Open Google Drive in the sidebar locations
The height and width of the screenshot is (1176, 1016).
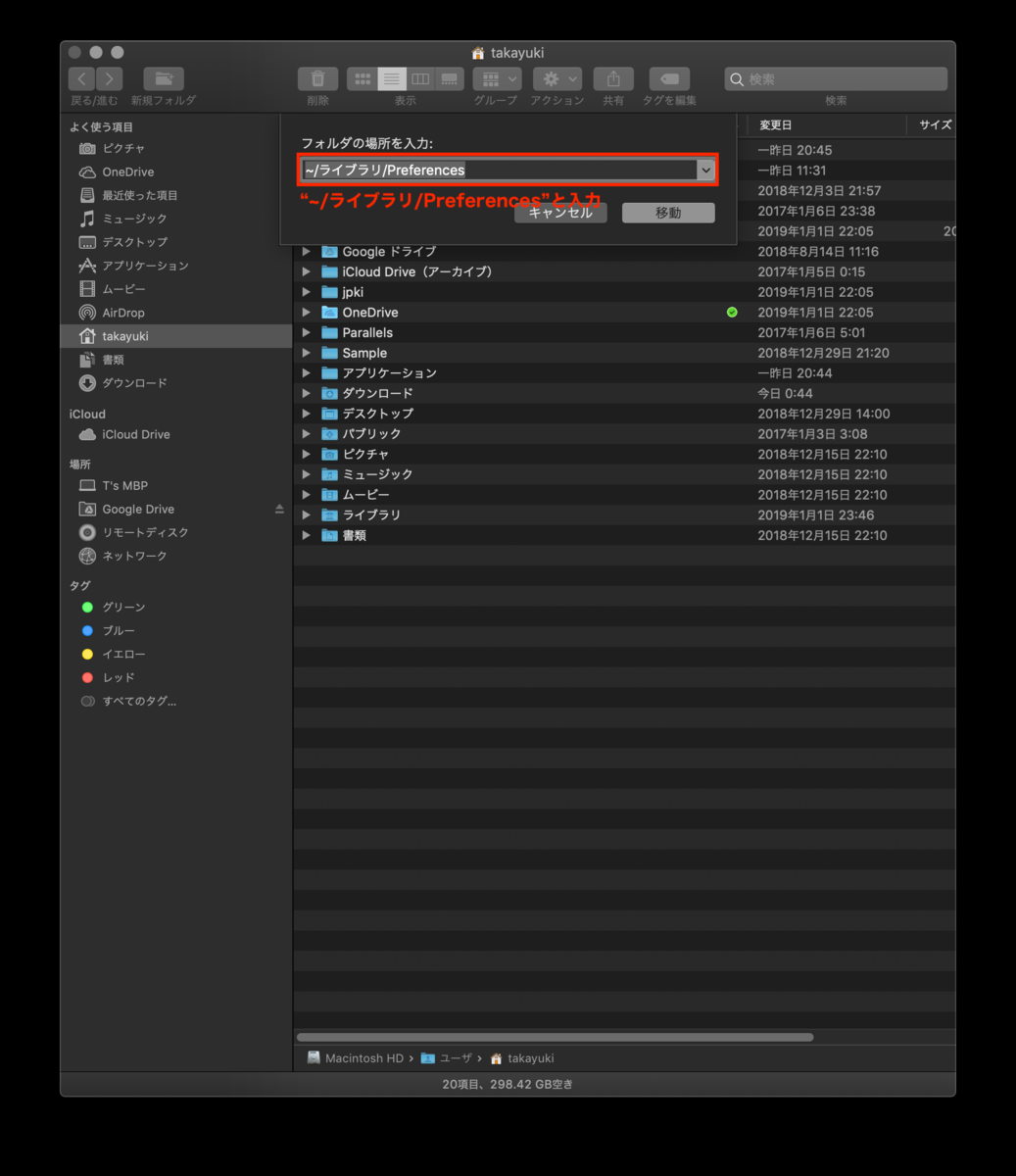(x=138, y=509)
